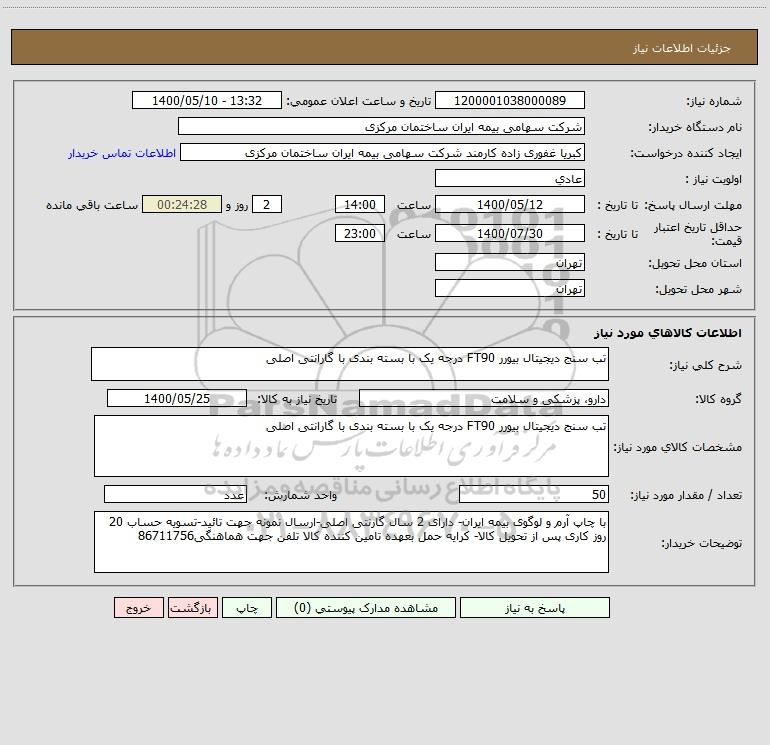
Task: Click the response deadline date 1400/05/12
Action: tap(510, 204)
